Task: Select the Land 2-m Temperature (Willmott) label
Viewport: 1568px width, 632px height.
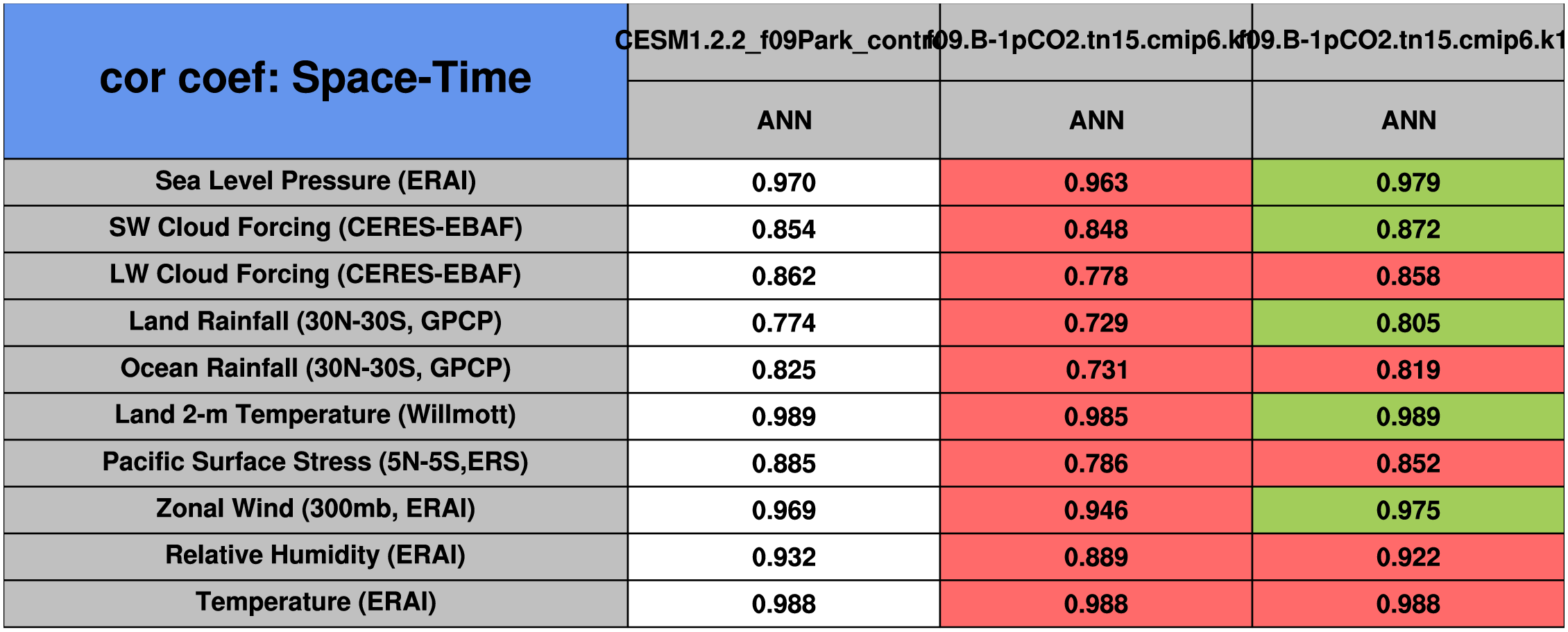Action: point(316,416)
